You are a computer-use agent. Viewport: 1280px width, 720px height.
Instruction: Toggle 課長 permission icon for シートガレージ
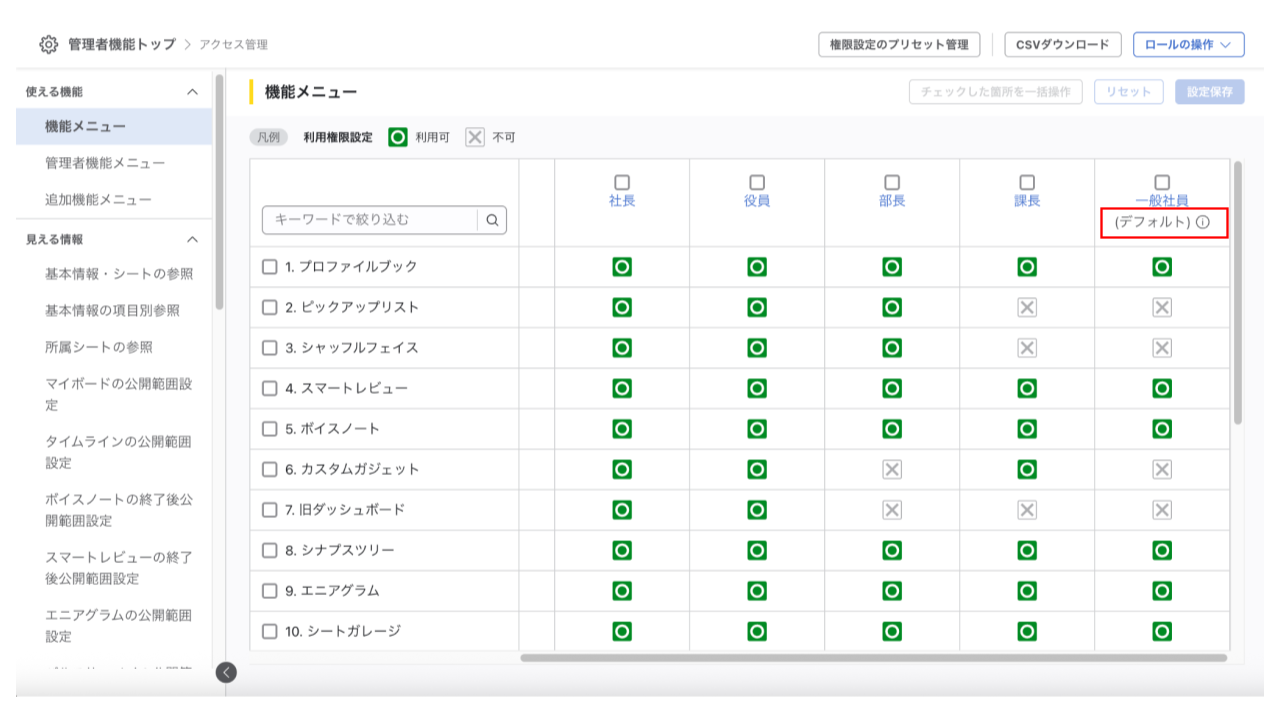click(1027, 631)
